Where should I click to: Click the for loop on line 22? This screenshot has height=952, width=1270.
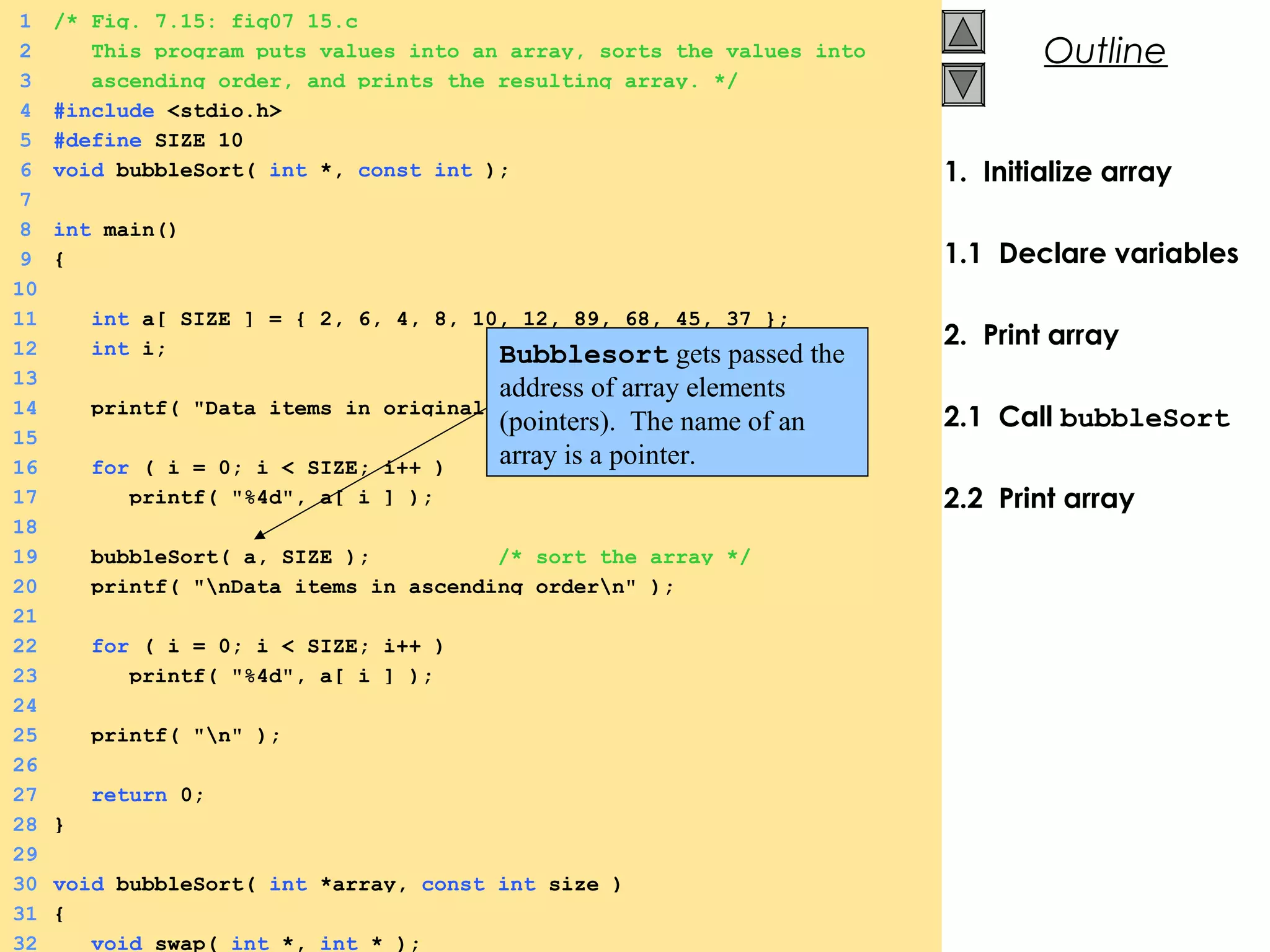tap(268, 646)
